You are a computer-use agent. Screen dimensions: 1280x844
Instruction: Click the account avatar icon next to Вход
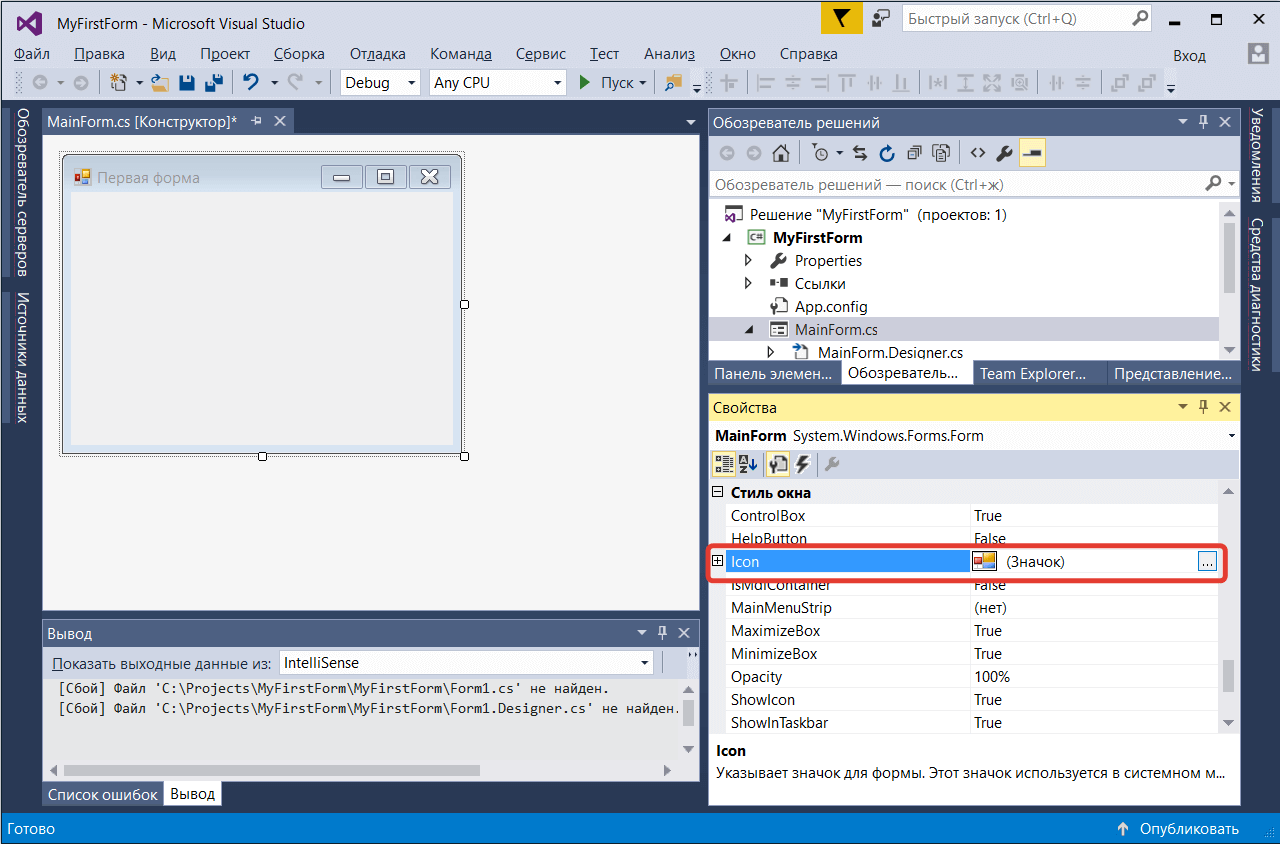(1258, 54)
